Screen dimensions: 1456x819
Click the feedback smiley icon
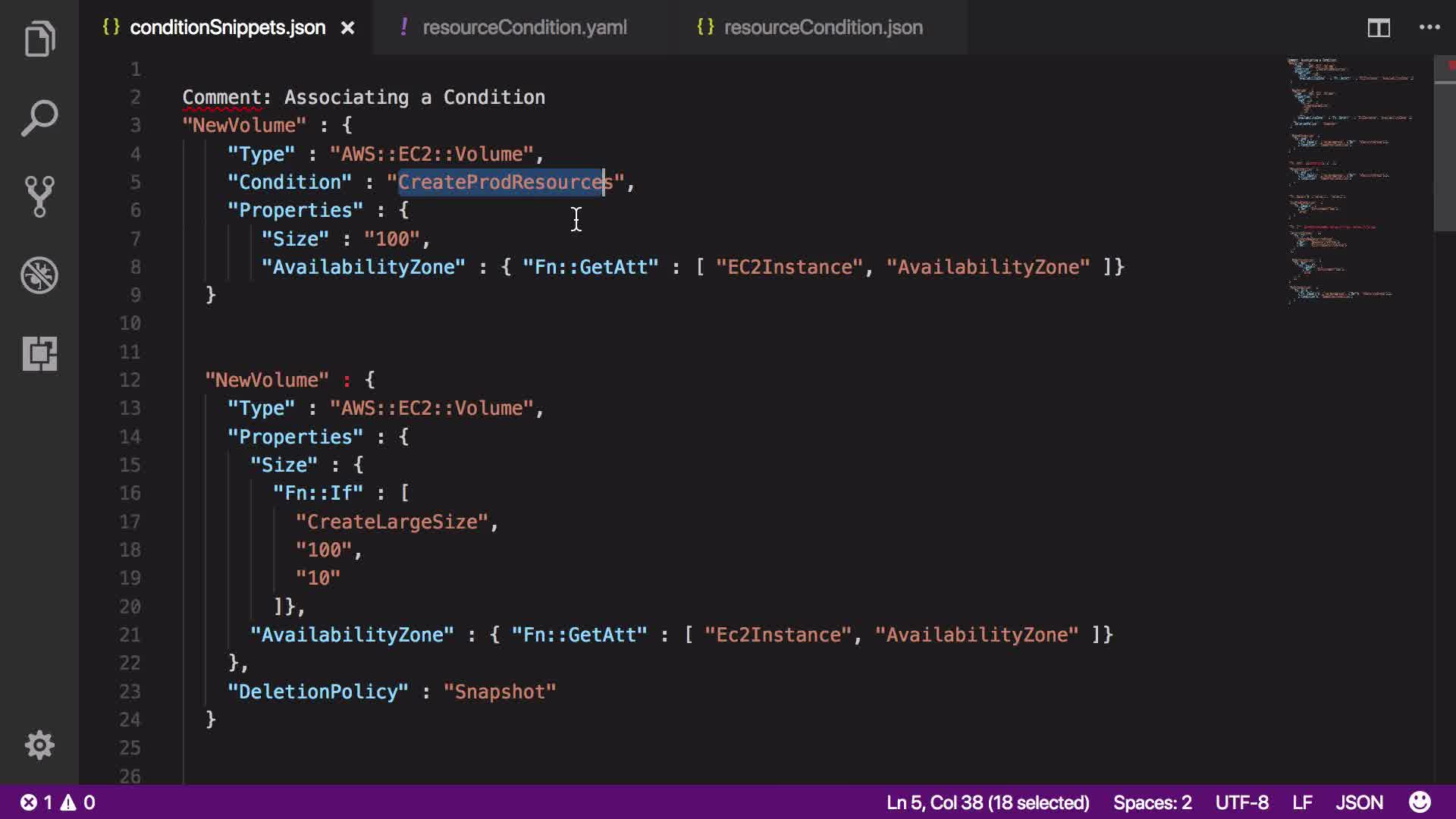(1420, 802)
